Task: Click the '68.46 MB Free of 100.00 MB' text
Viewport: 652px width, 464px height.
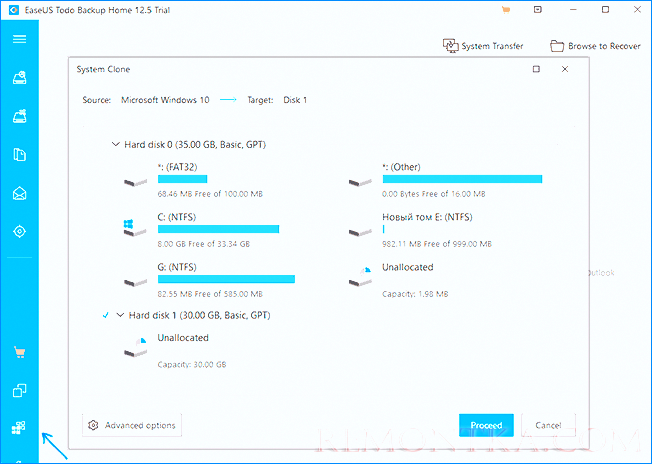Action: coord(210,194)
